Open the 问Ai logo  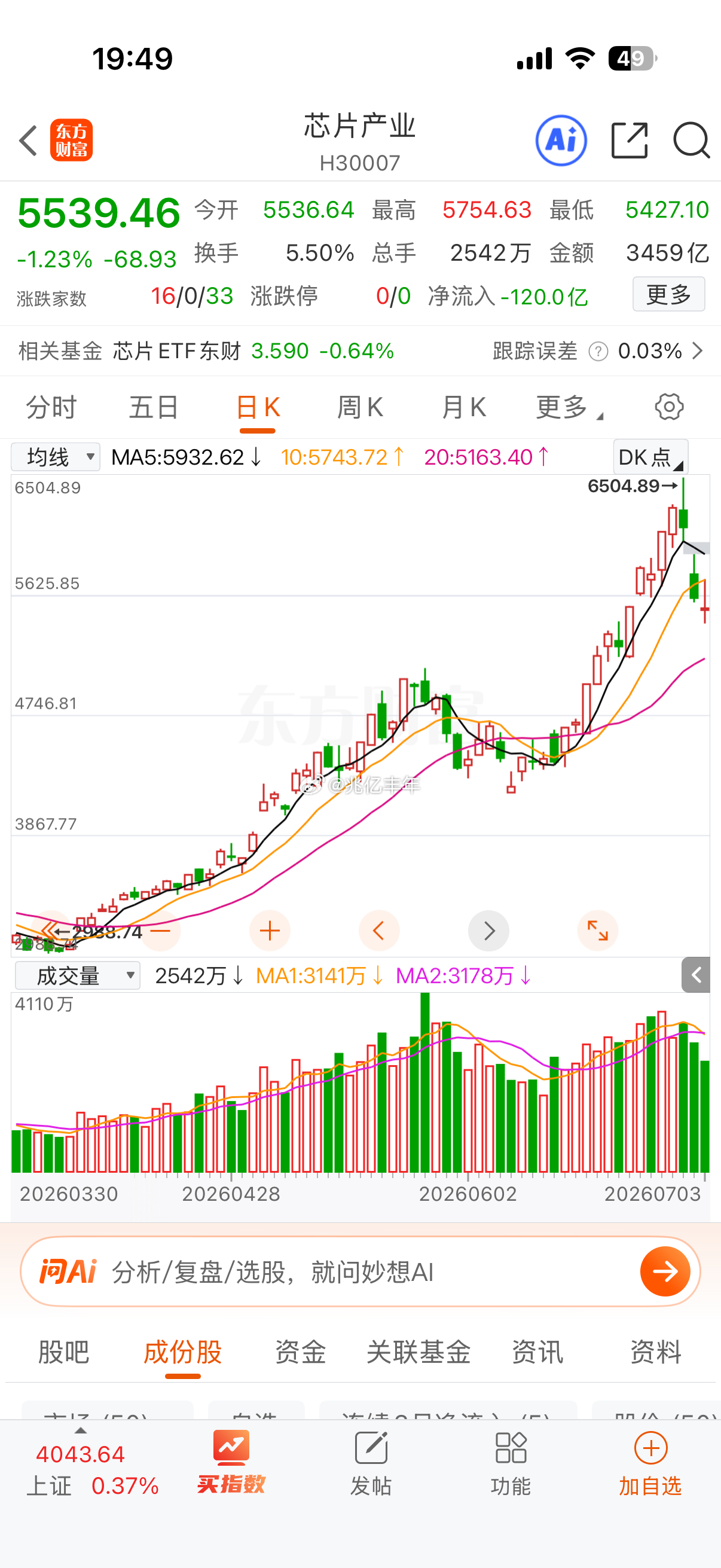coord(68,1271)
